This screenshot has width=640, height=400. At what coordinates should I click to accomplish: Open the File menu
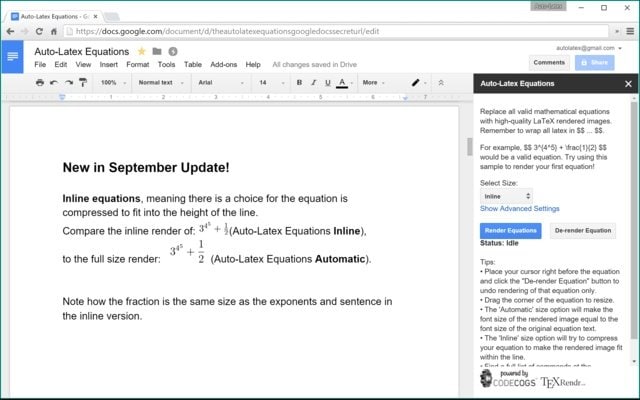(x=40, y=64)
